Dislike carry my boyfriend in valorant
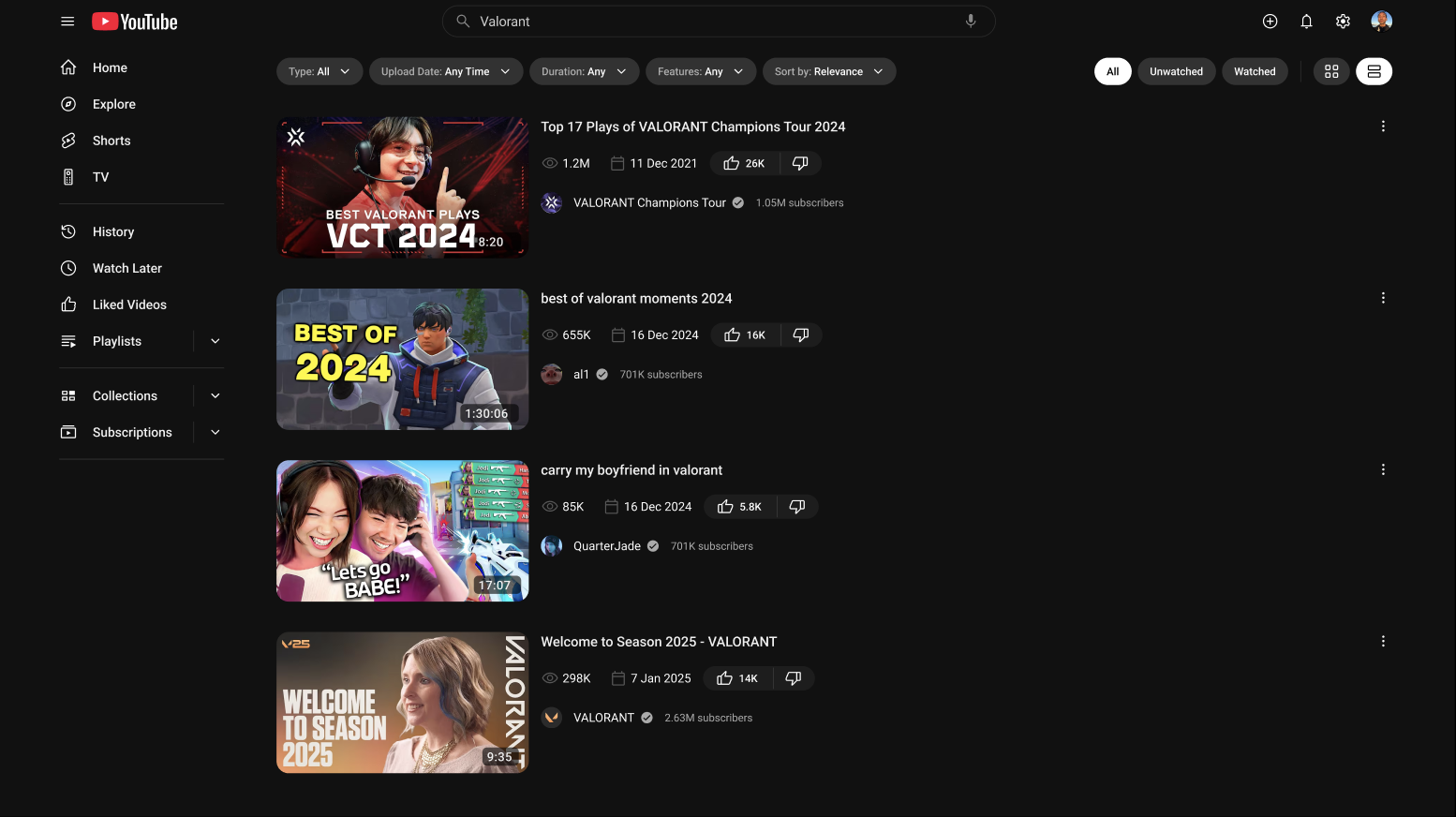Screen dimensions: 1456x817 [797, 507]
